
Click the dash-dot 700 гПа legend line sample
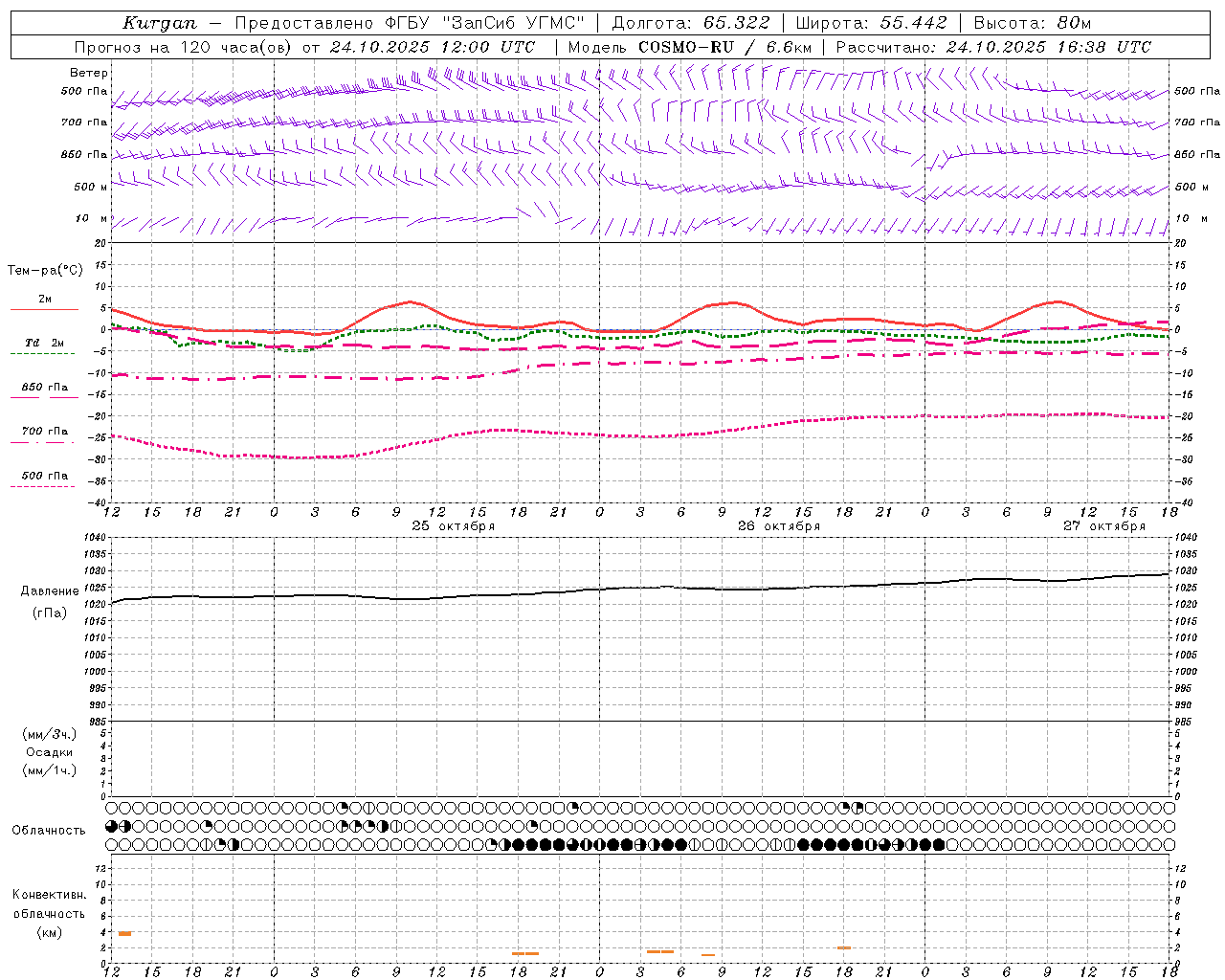(x=42, y=442)
